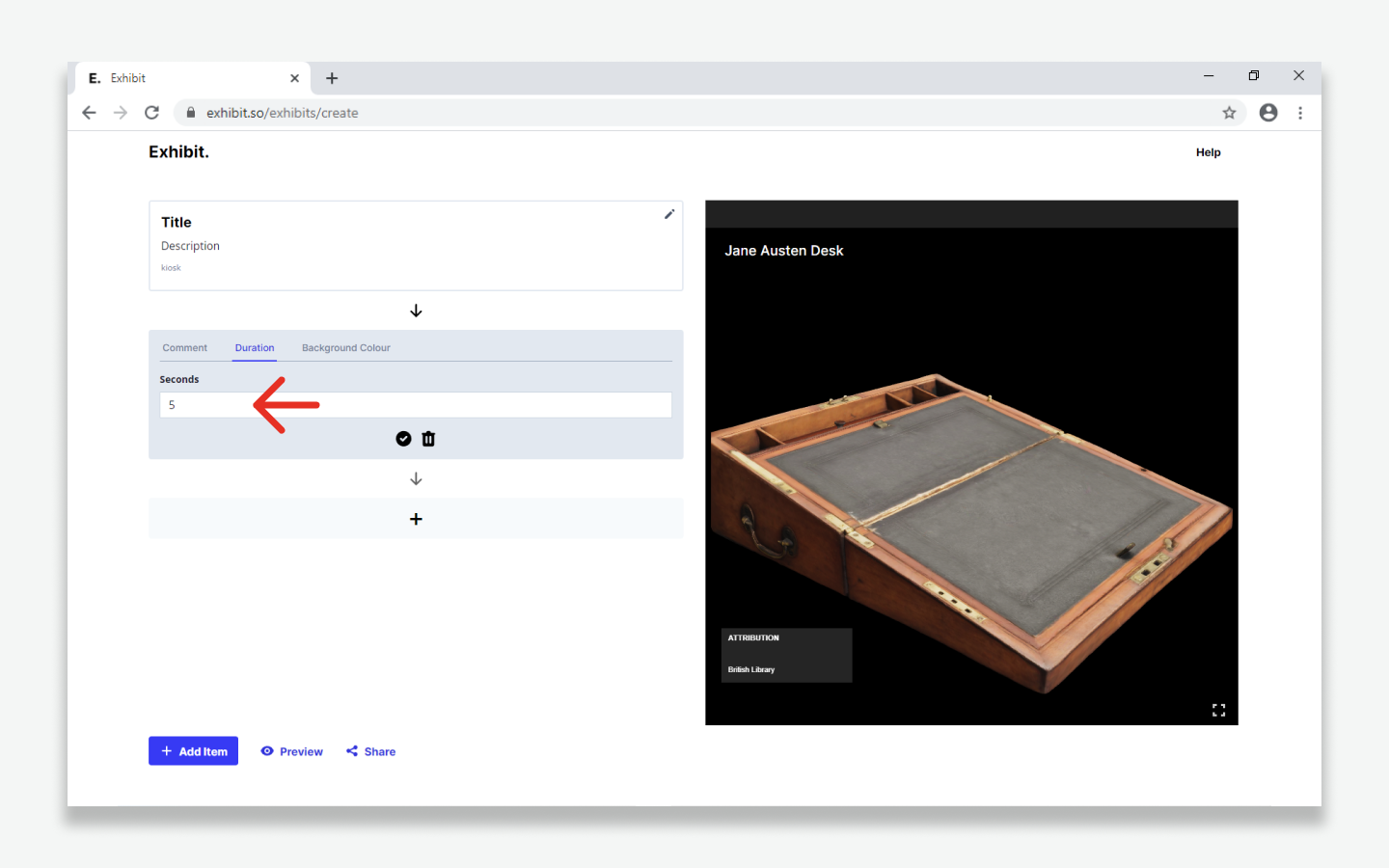Delete the item using the trash icon
Image resolution: width=1389 pixels, height=868 pixels.
point(429,439)
